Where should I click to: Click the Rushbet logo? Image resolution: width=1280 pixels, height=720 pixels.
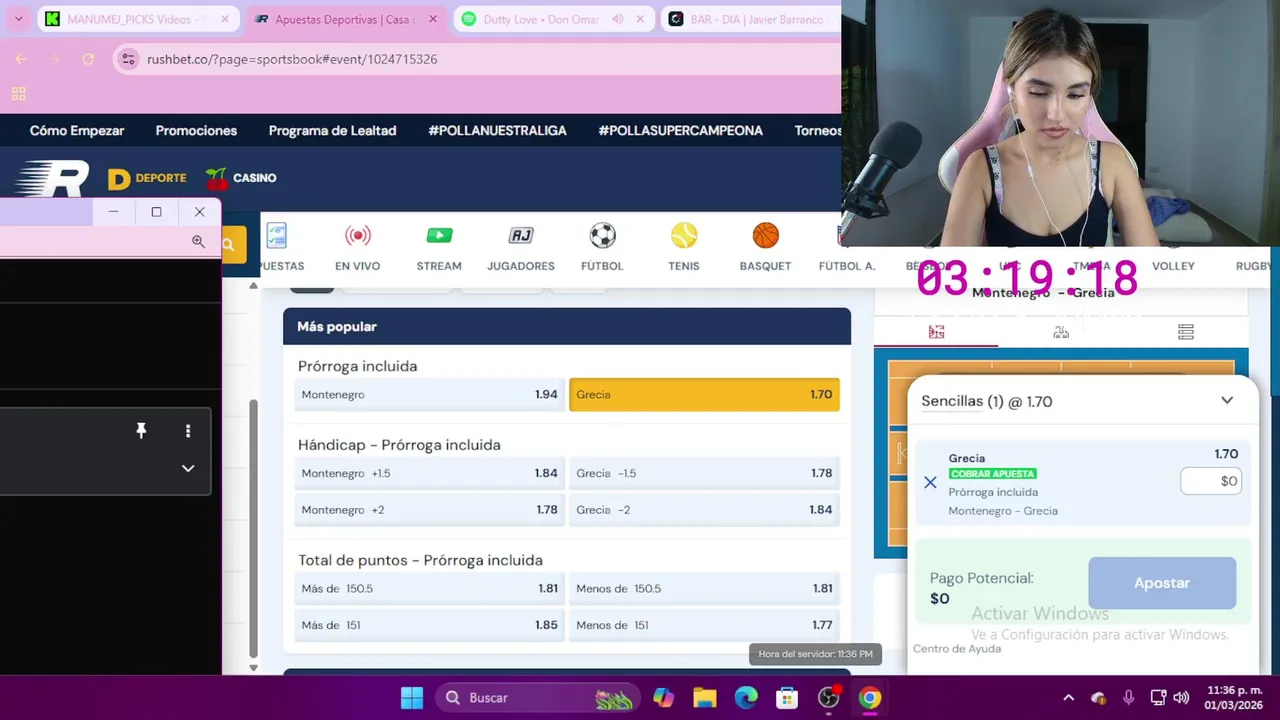point(52,178)
